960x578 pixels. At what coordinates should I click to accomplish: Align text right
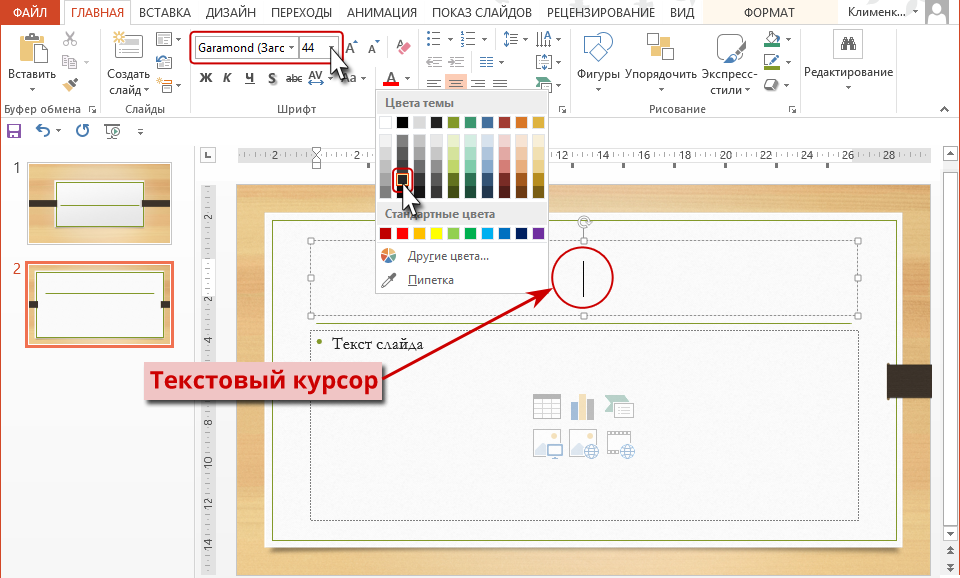[478, 84]
